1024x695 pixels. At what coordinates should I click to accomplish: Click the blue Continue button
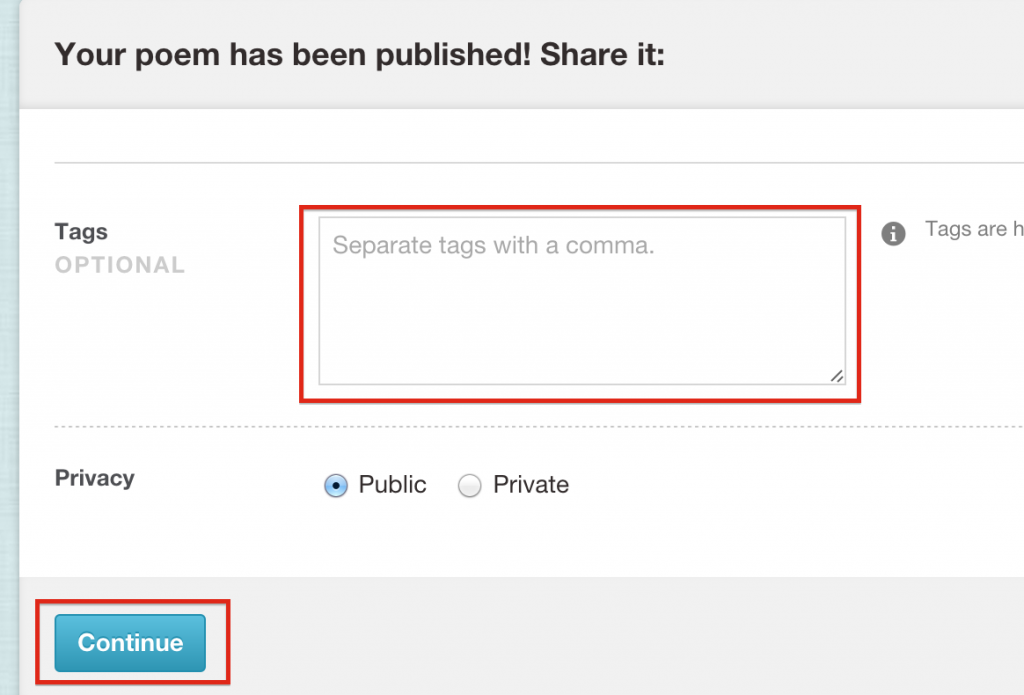(130, 643)
